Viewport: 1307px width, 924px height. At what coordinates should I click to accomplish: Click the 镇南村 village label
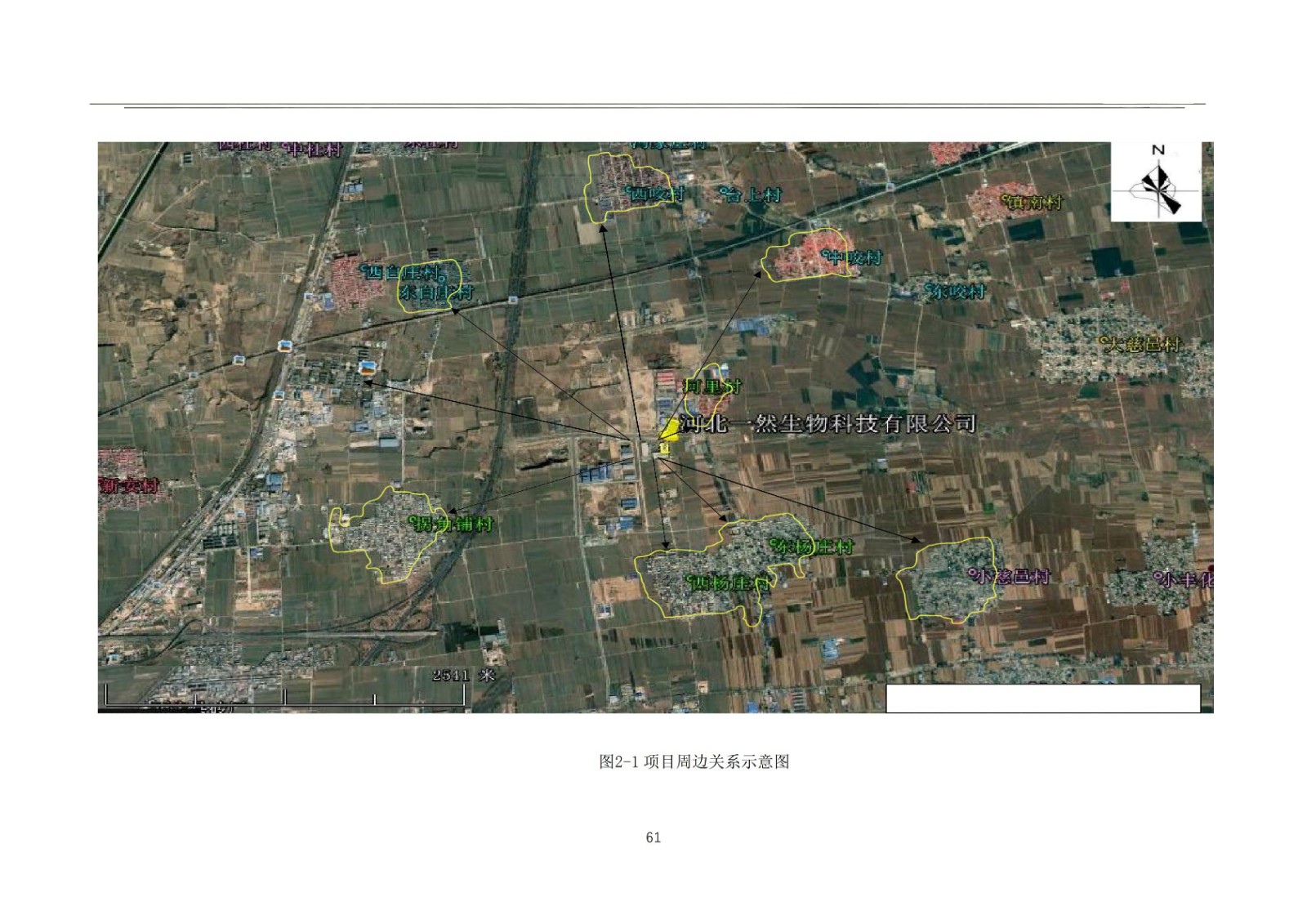coord(1035,202)
